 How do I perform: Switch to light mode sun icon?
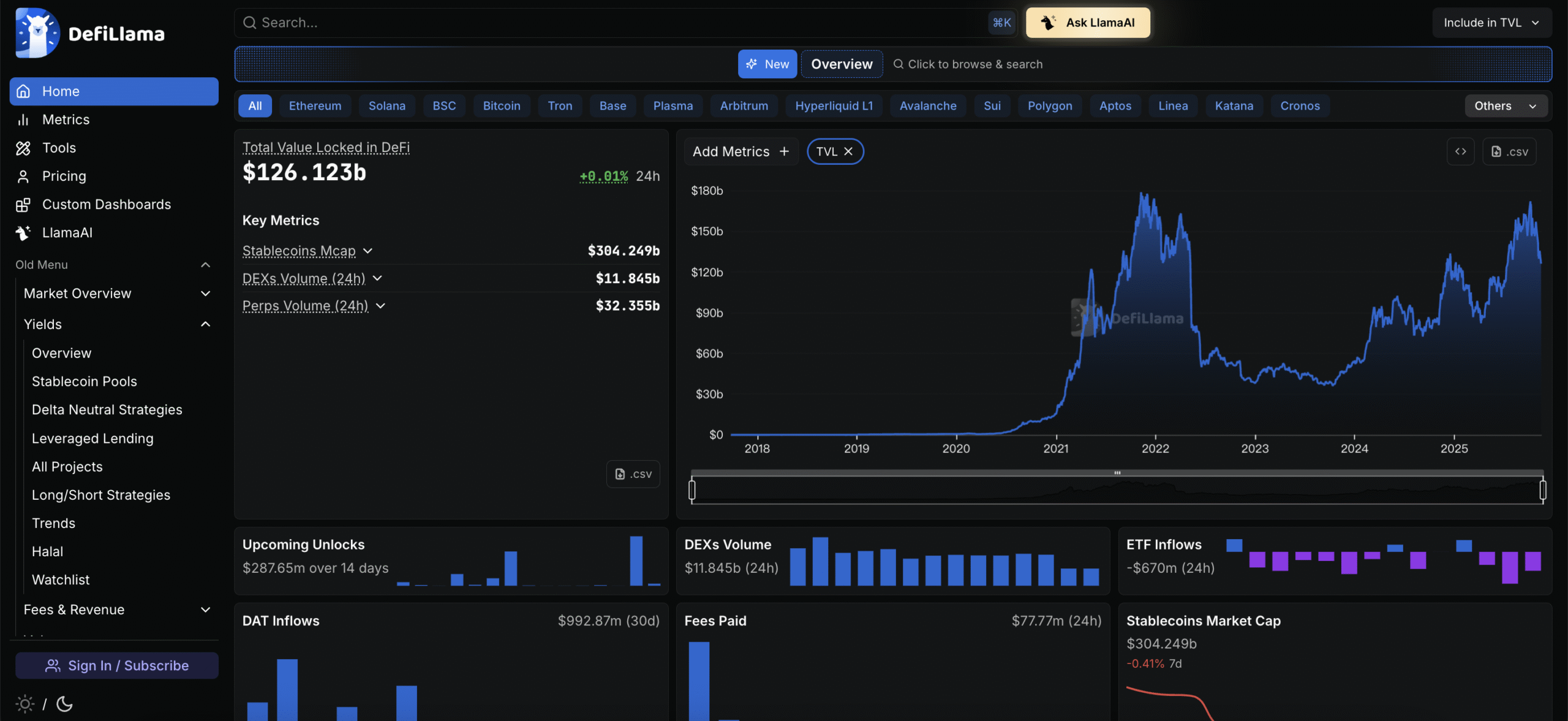[24, 704]
